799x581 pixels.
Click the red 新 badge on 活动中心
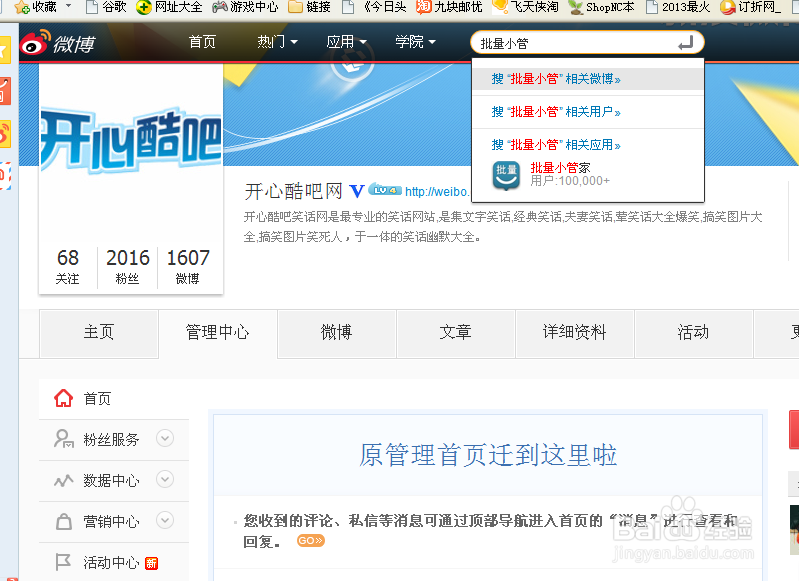(x=151, y=563)
